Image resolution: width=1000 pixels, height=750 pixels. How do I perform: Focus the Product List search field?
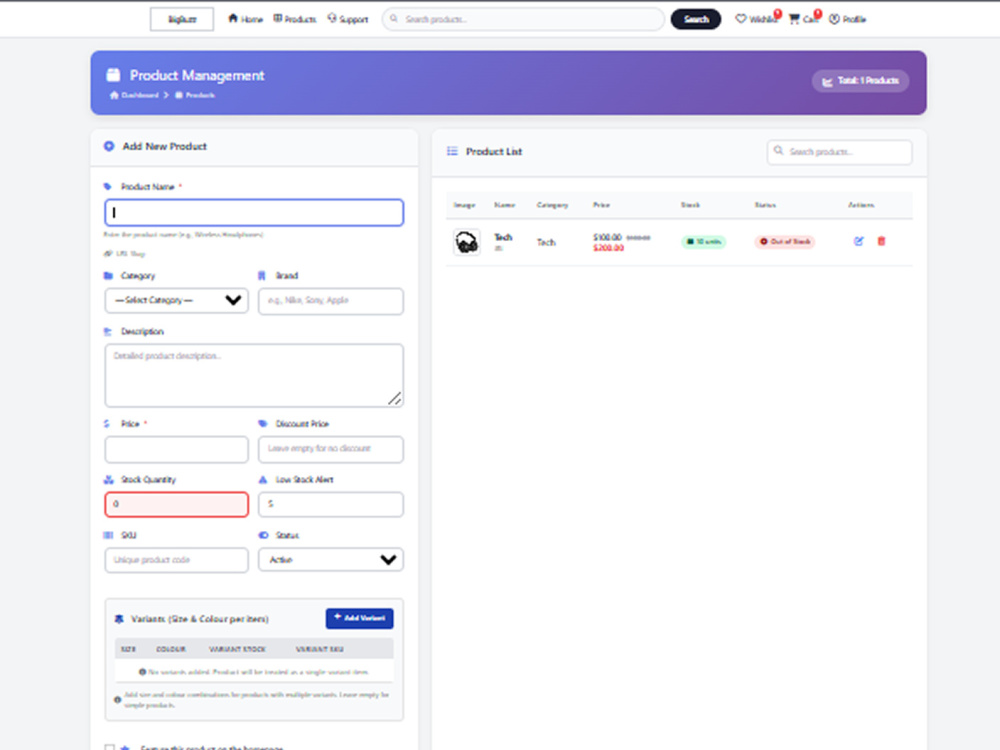click(839, 152)
